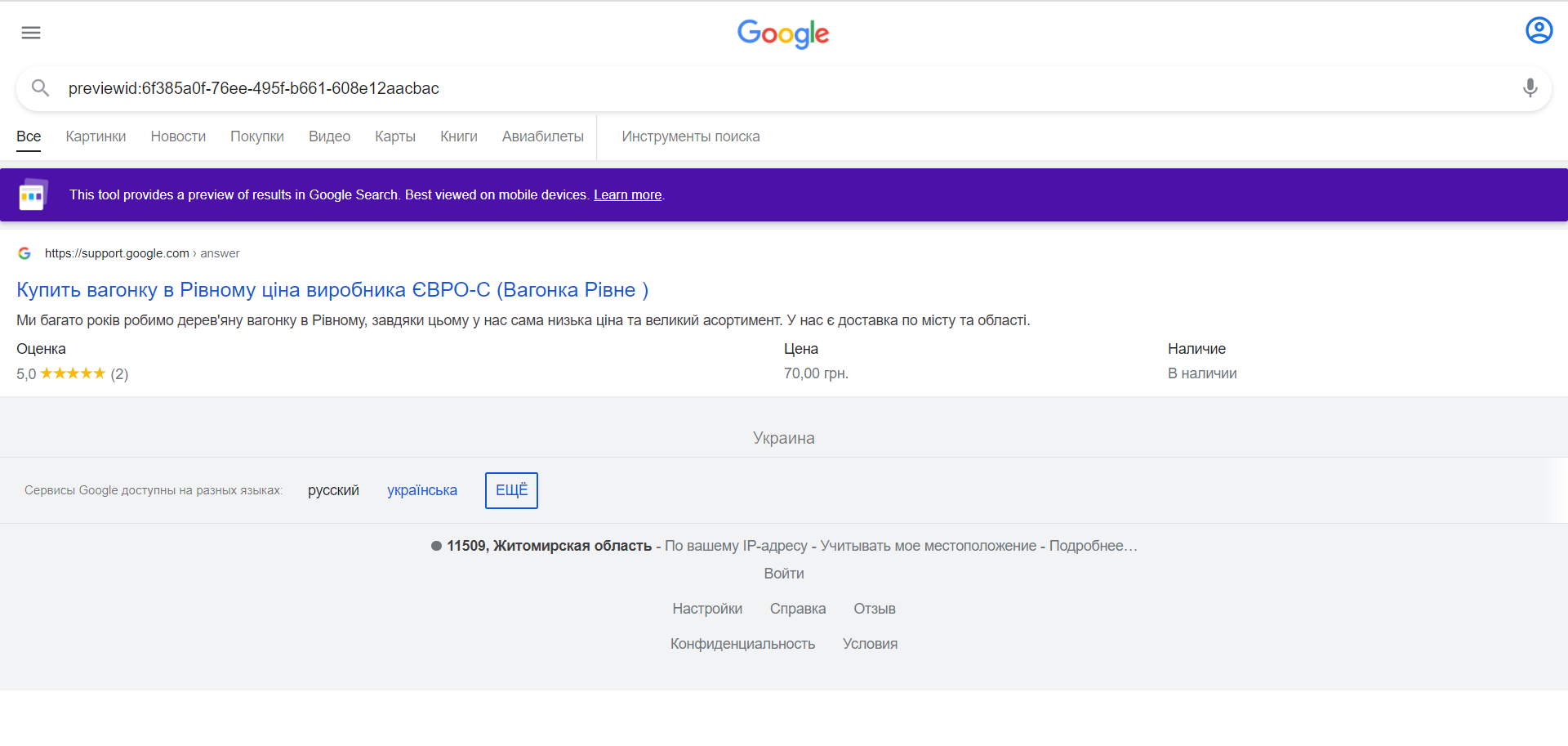
Task: Click Учитывать мое местоположение link
Action: tap(929, 546)
